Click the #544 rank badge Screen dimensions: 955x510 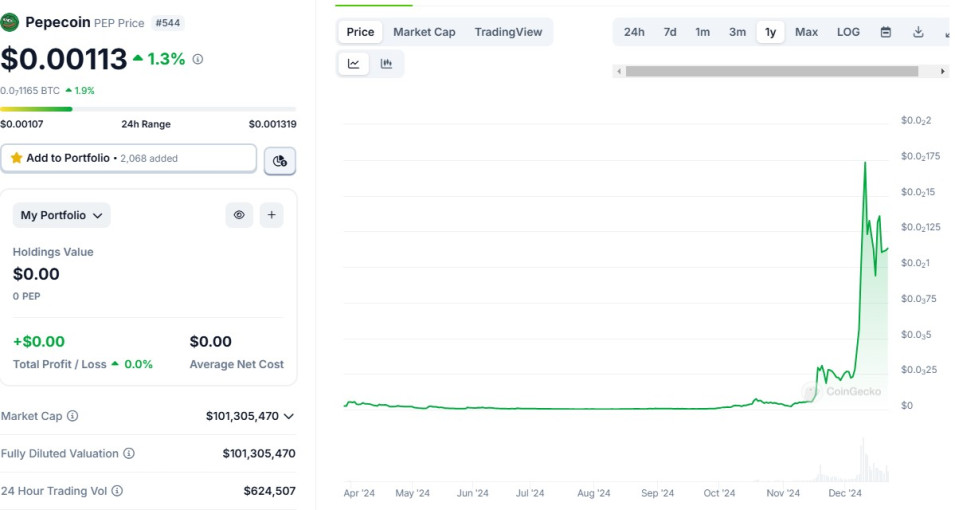pos(167,23)
